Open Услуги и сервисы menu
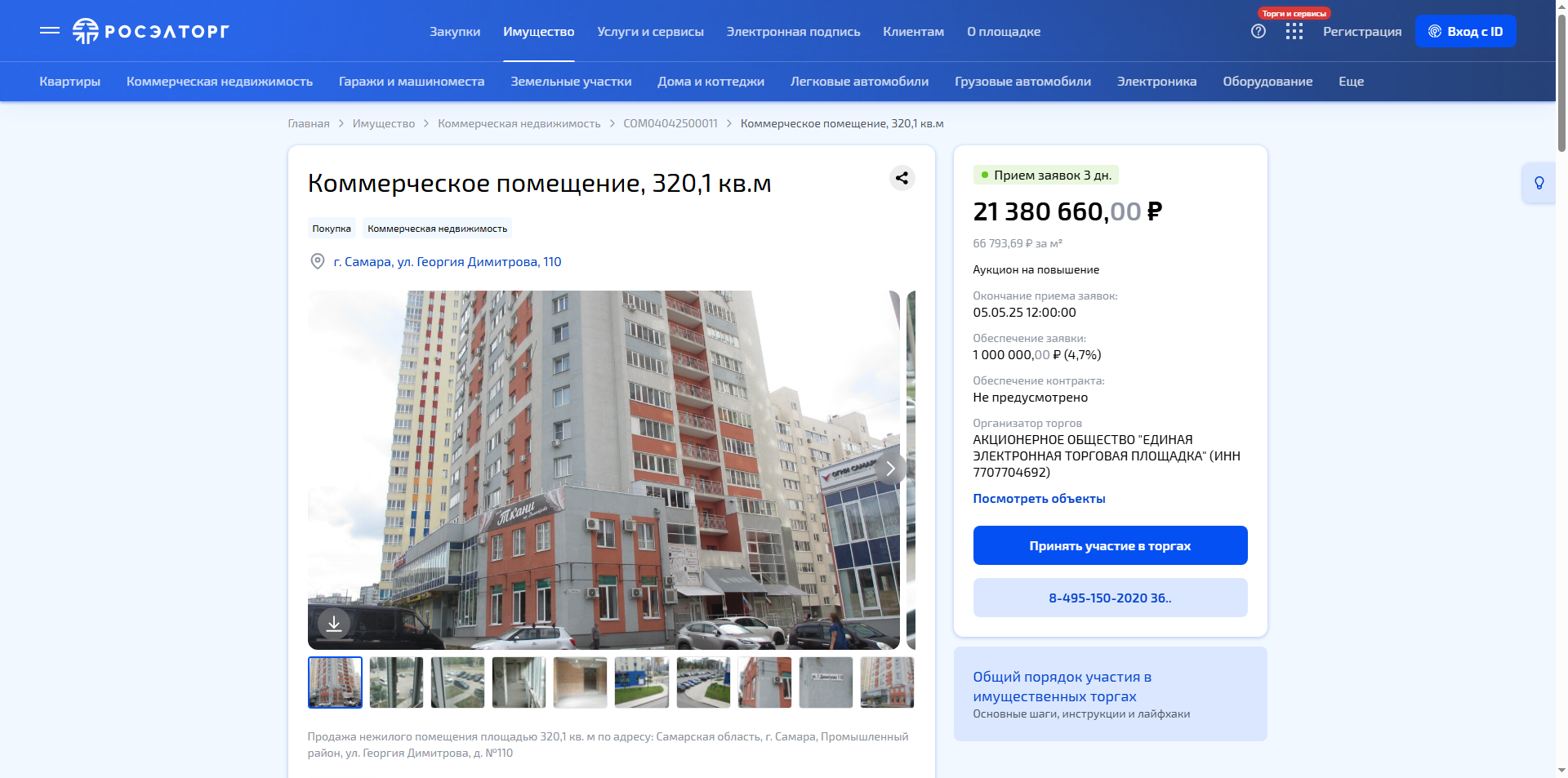The height and width of the screenshot is (778, 1568). 651,32
